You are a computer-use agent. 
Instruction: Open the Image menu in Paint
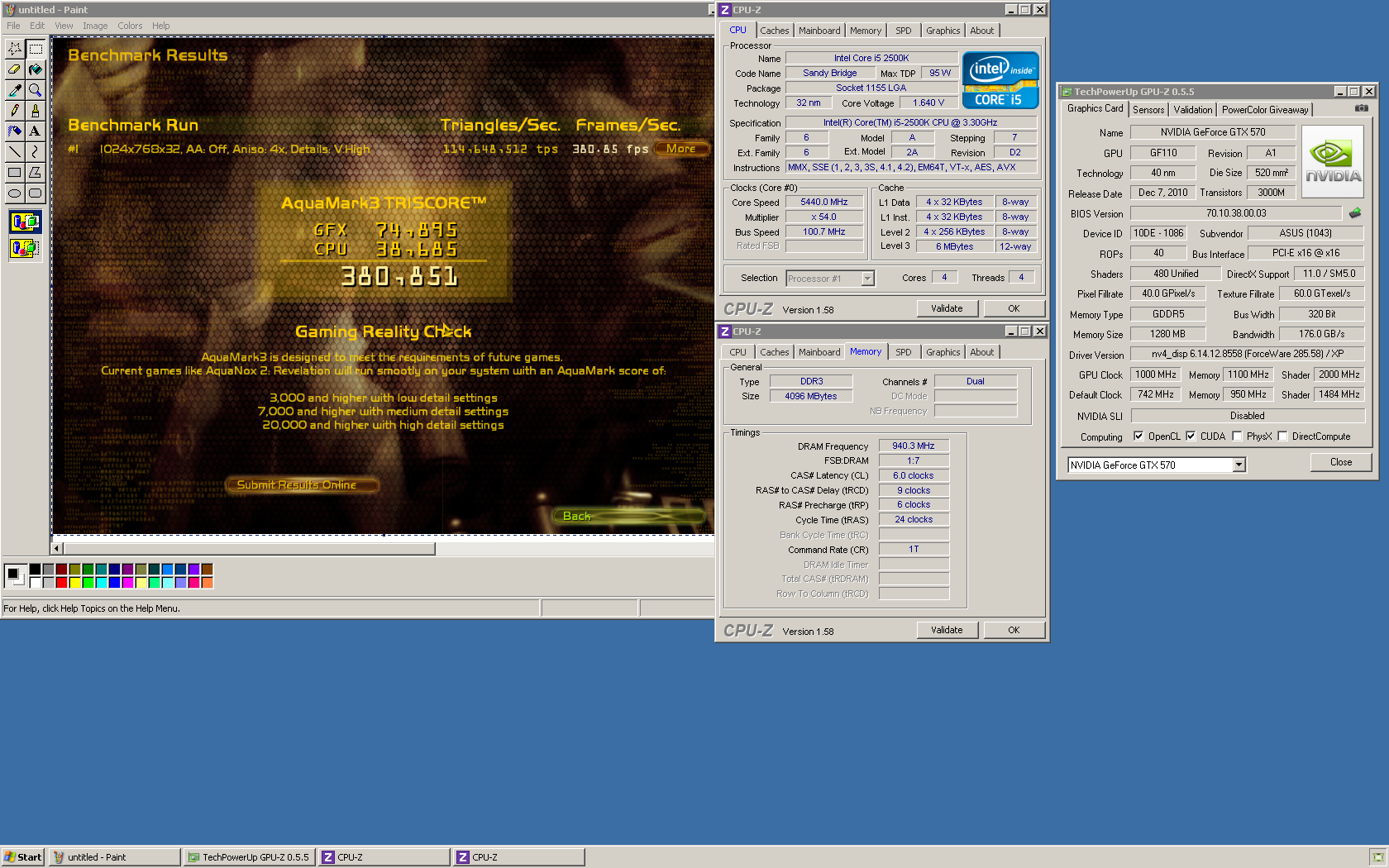95,26
